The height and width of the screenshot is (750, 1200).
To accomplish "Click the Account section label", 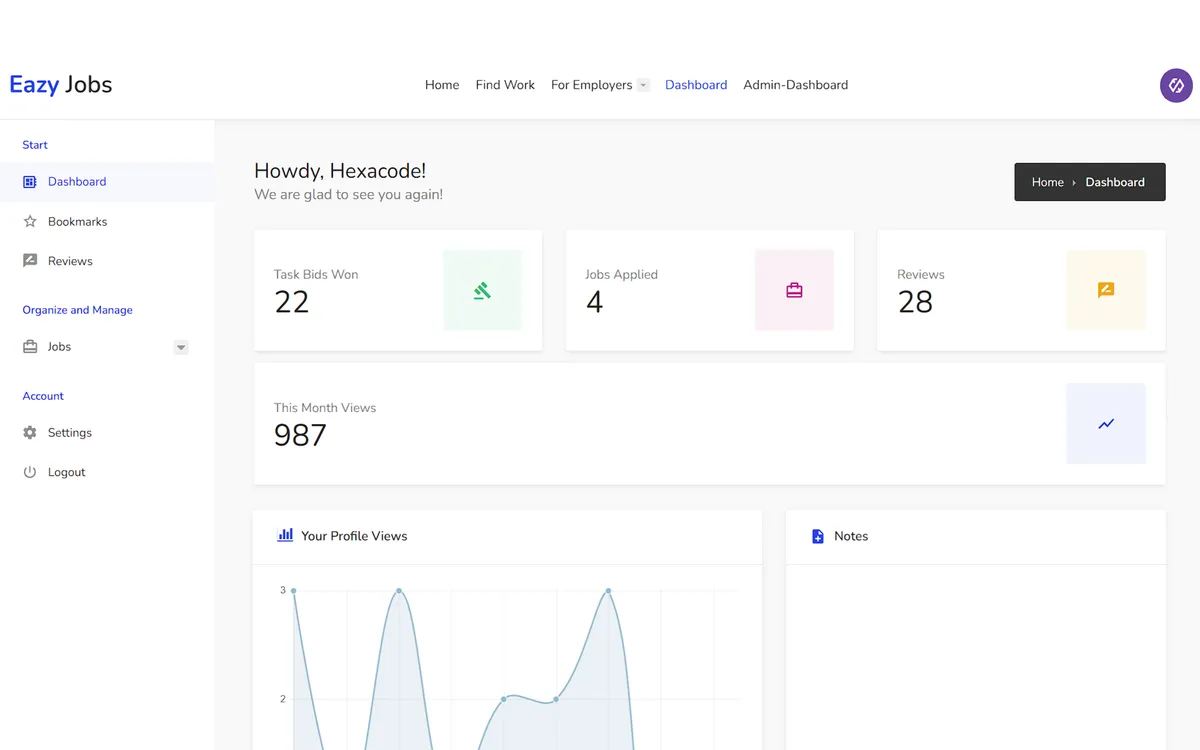I will click(x=43, y=396).
